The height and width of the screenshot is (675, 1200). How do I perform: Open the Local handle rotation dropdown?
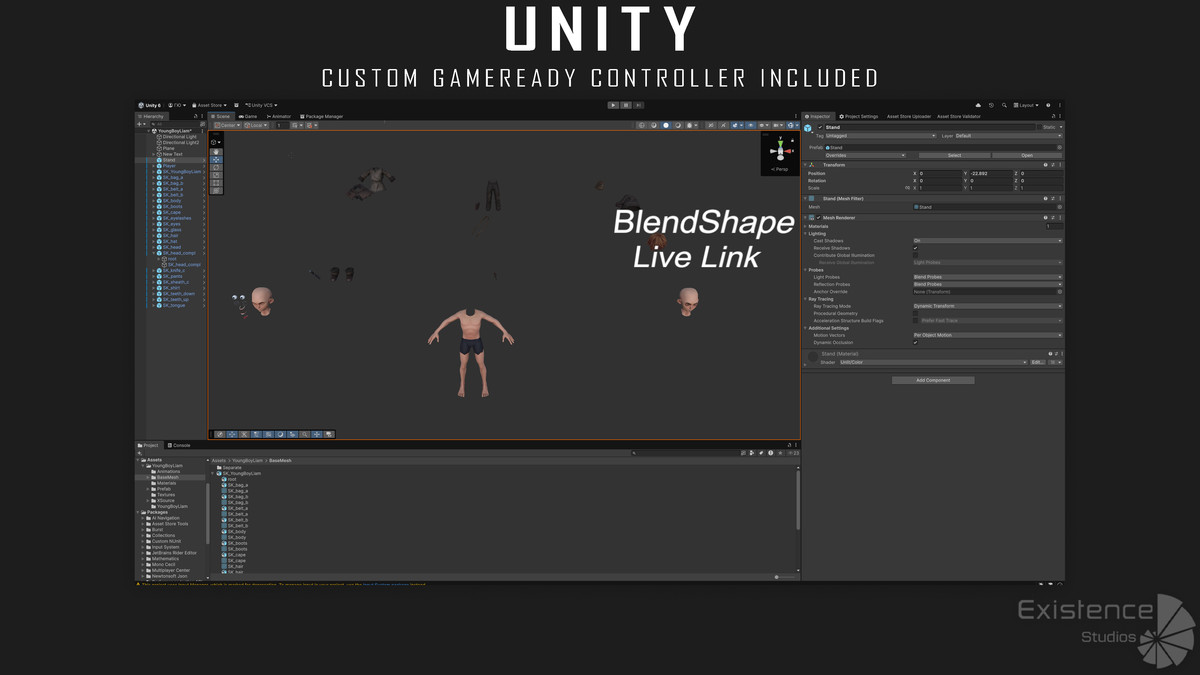coord(257,125)
